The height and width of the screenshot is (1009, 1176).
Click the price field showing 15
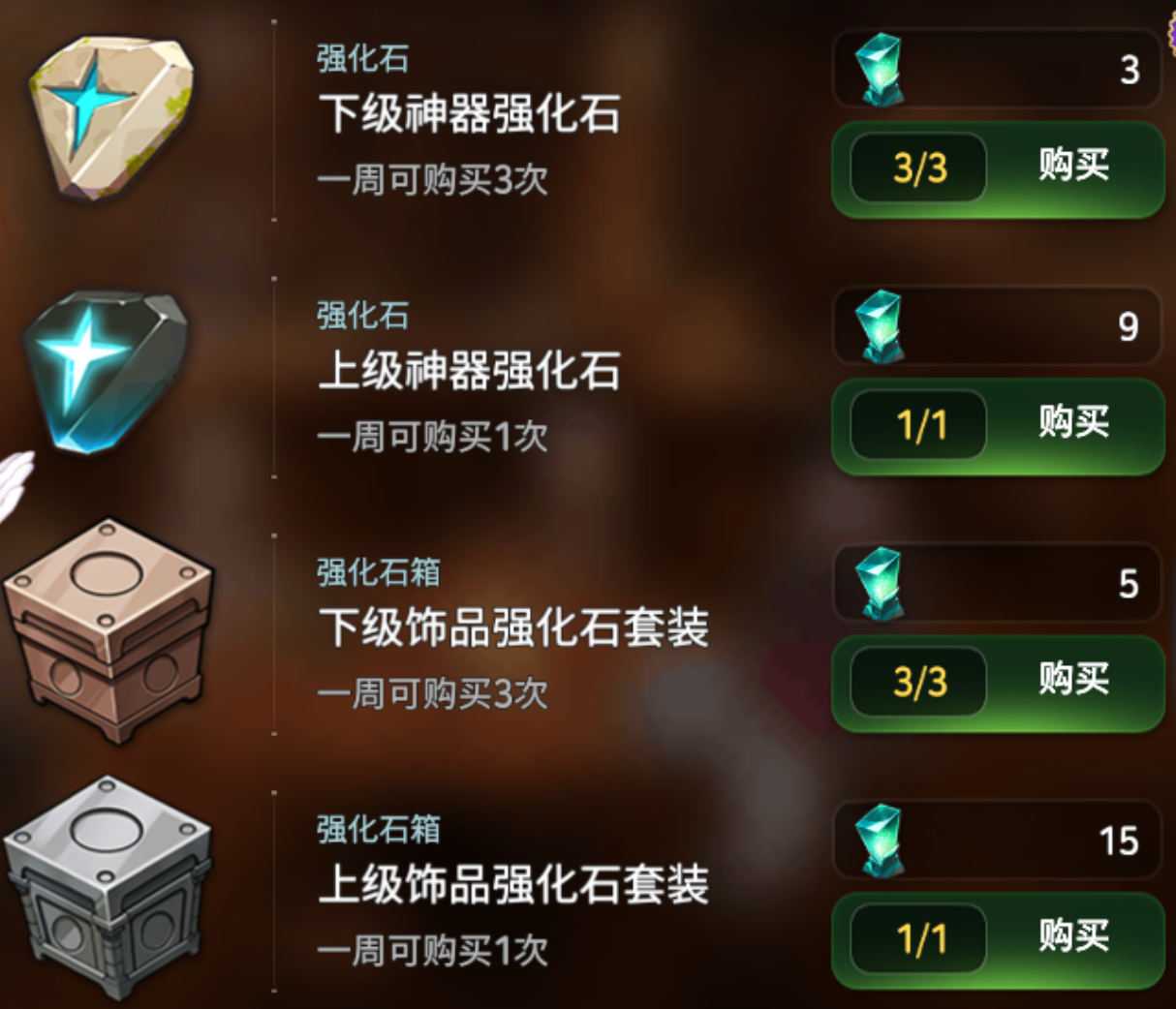997,841
